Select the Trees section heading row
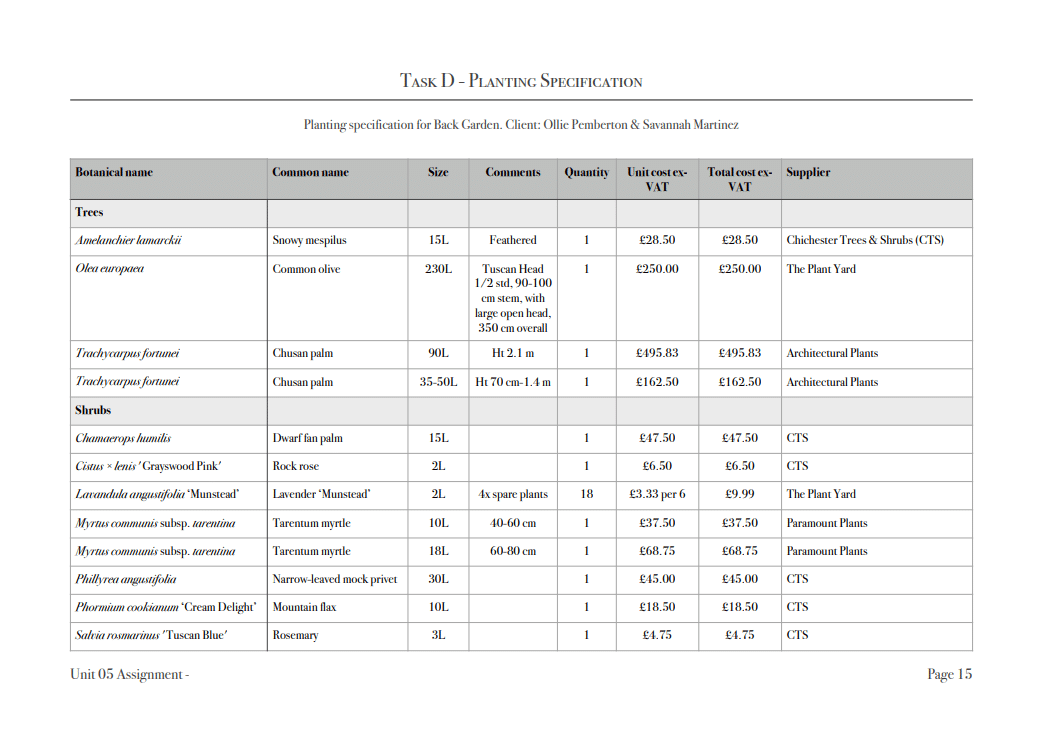 click(90, 212)
